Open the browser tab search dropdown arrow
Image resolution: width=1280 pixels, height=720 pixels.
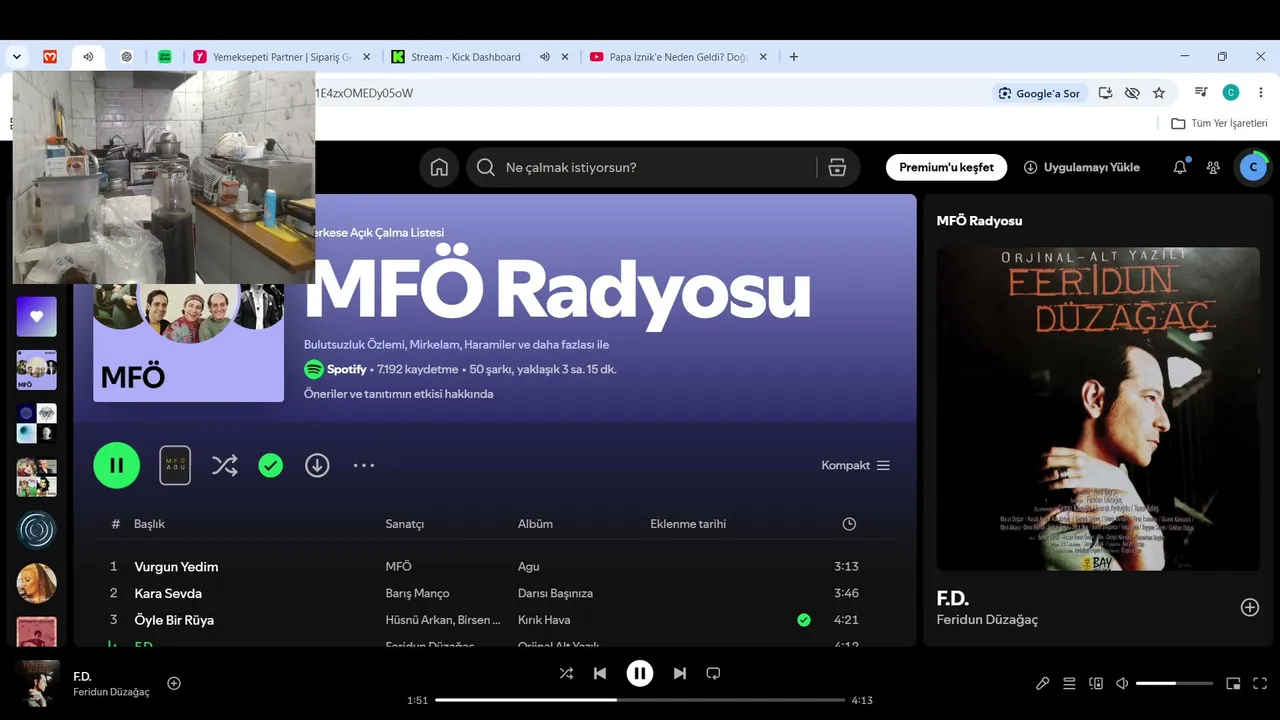pyautogui.click(x=17, y=57)
